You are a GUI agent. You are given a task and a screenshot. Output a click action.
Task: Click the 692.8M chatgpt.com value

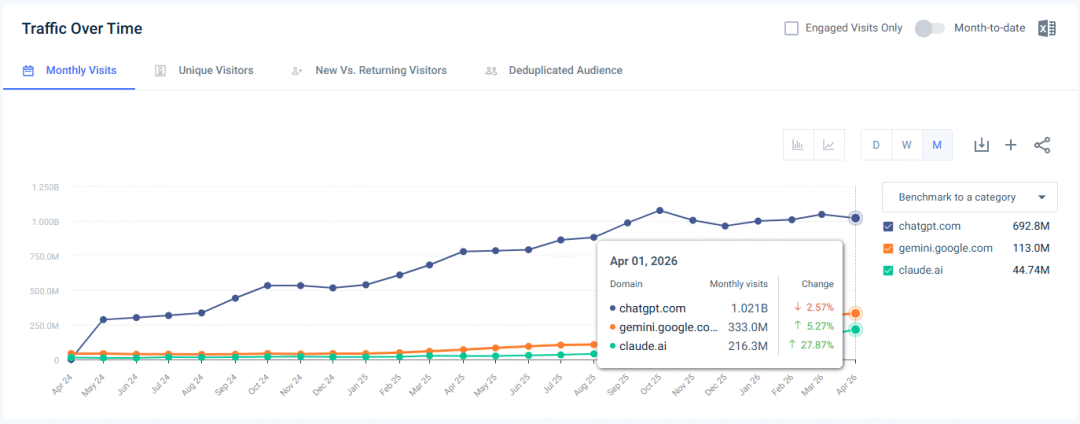[x=1031, y=226]
